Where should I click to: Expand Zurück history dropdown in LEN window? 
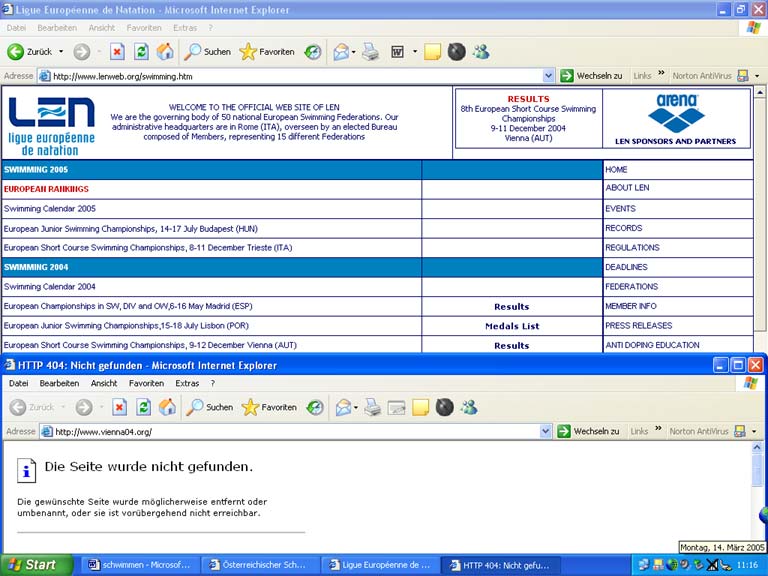click(x=61, y=51)
